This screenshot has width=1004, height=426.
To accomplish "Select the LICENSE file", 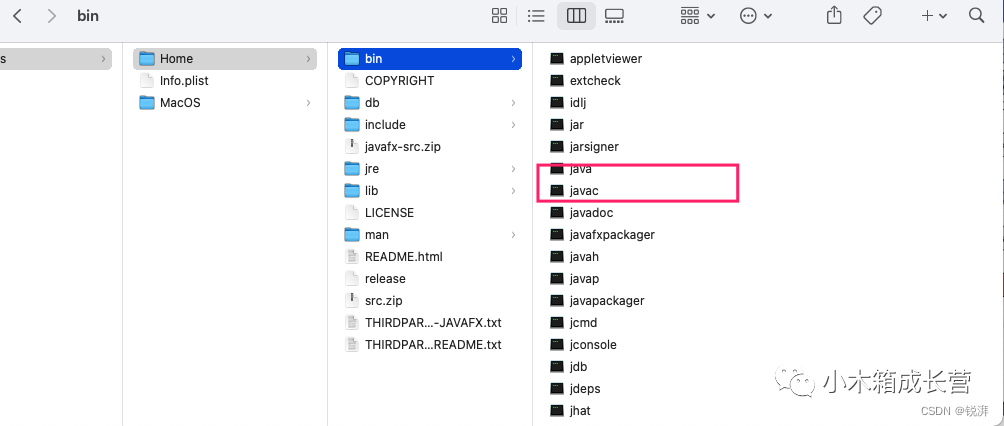I will point(430,213).
